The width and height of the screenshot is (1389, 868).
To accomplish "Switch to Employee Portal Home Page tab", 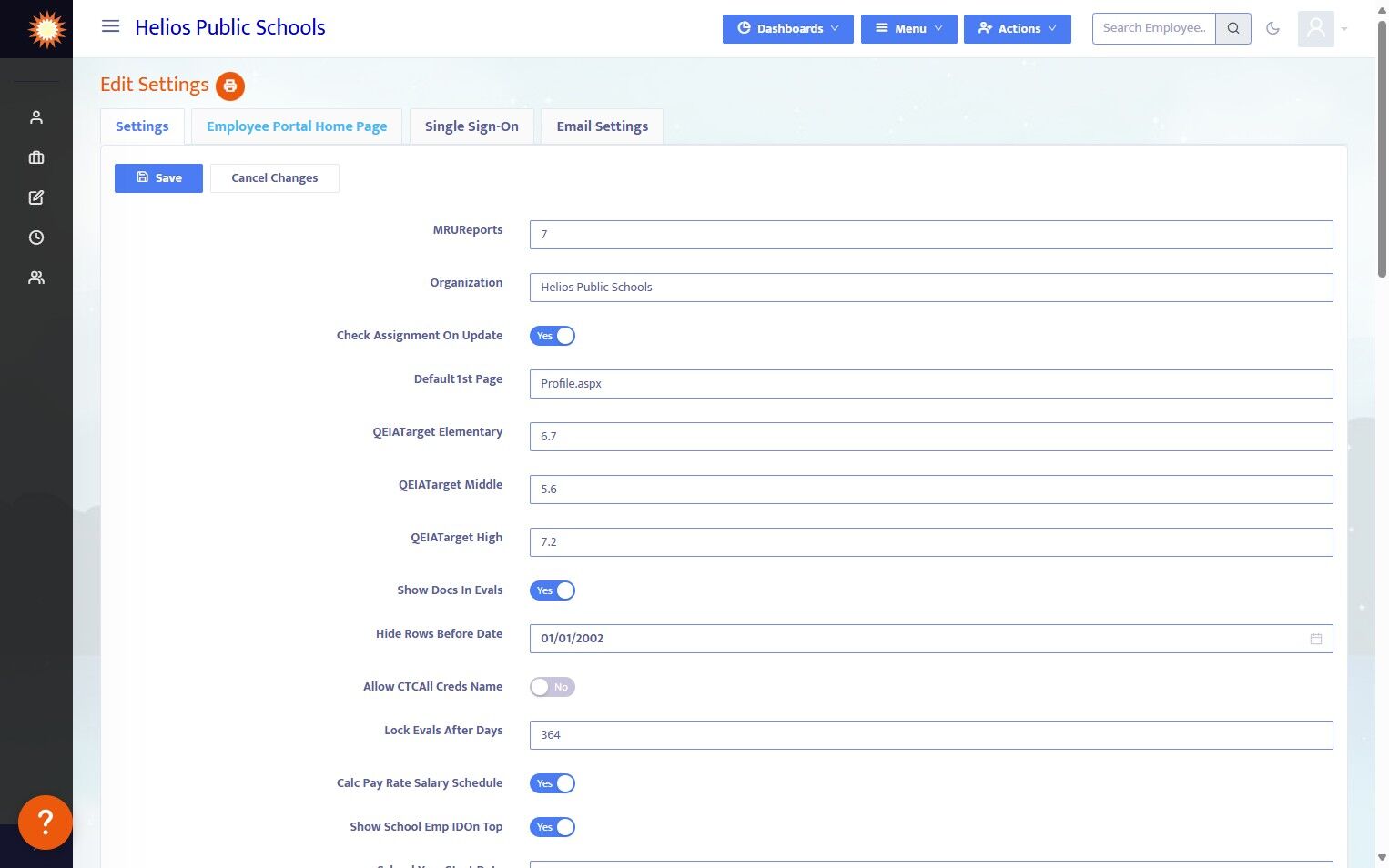I will 297,126.
